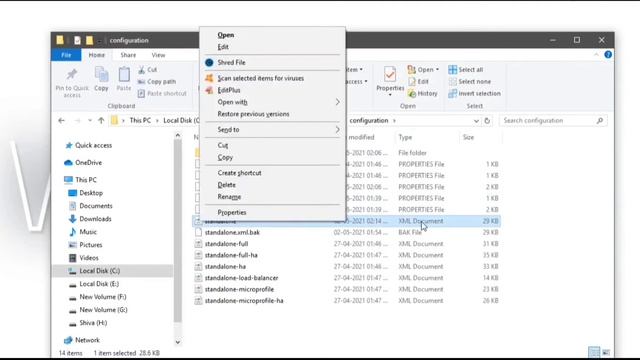Image resolution: width=640 pixels, height=360 pixels.
Task: Open the File ribbon tab
Action: coord(66,55)
